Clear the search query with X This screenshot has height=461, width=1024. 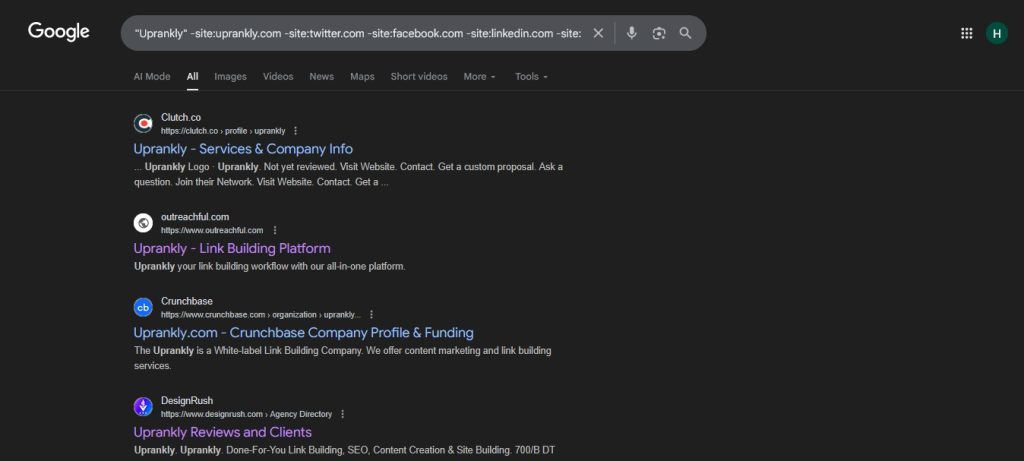[x=598, y=33]
